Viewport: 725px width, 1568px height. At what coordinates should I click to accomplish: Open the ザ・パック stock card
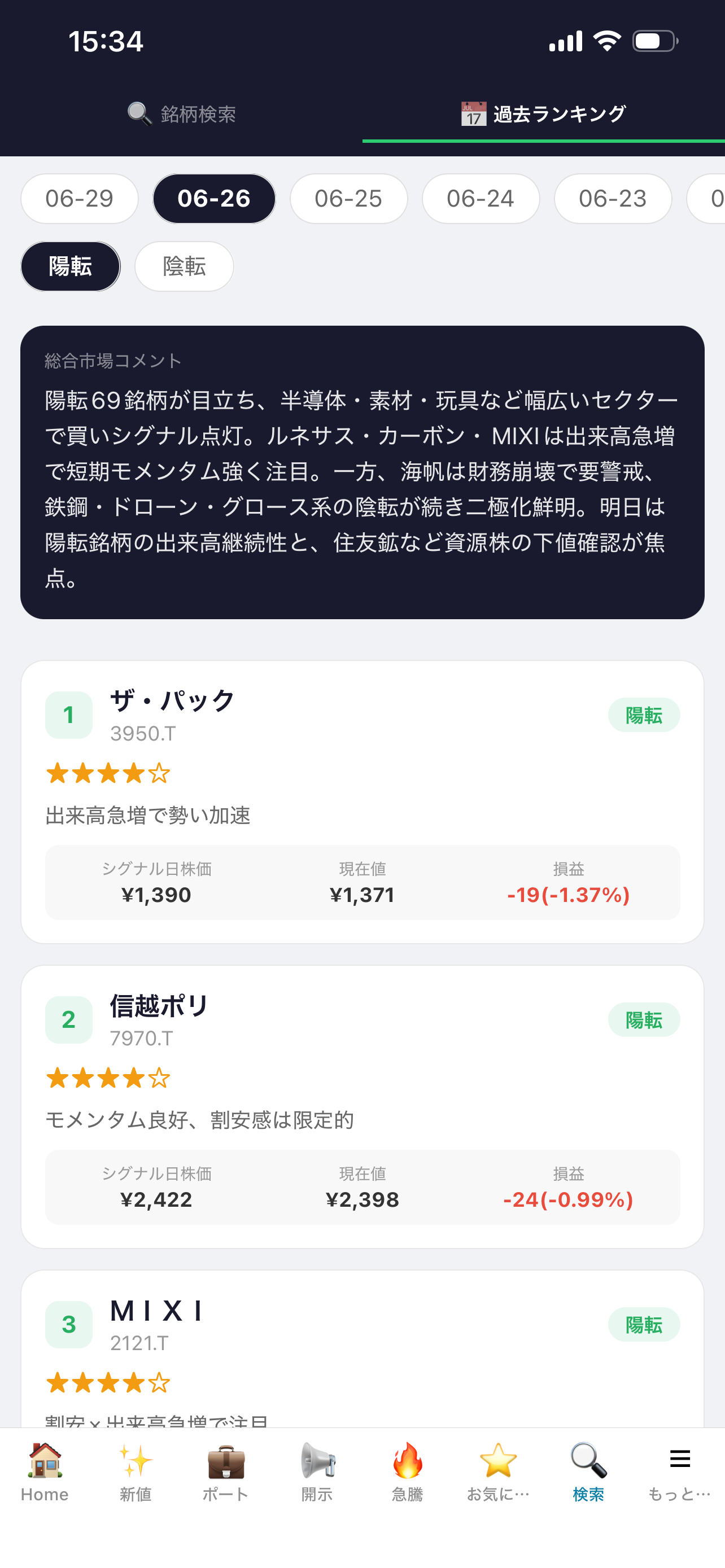pos(362,801)
